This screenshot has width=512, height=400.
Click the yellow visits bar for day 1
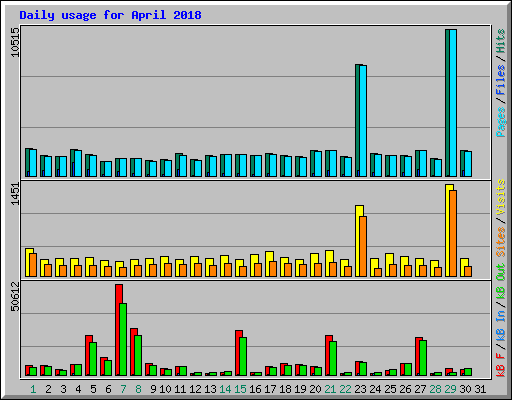coord(29,262)
